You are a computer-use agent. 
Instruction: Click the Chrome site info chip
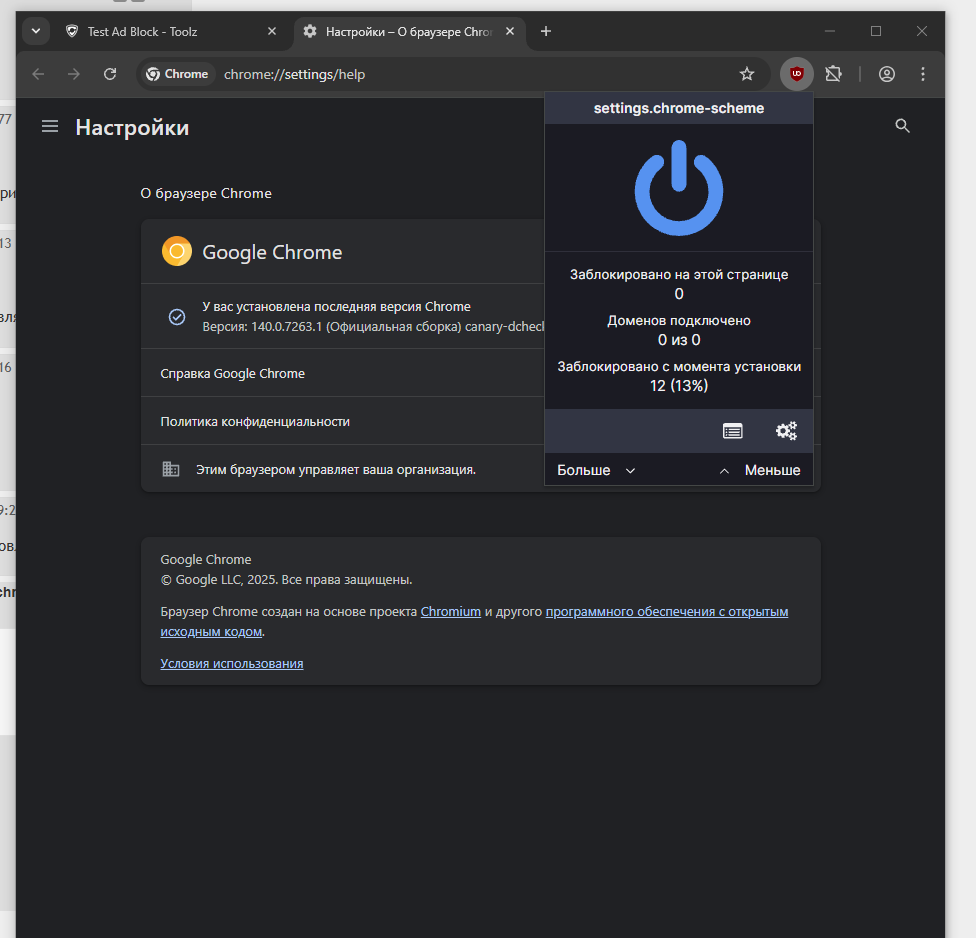click(177, 74)
